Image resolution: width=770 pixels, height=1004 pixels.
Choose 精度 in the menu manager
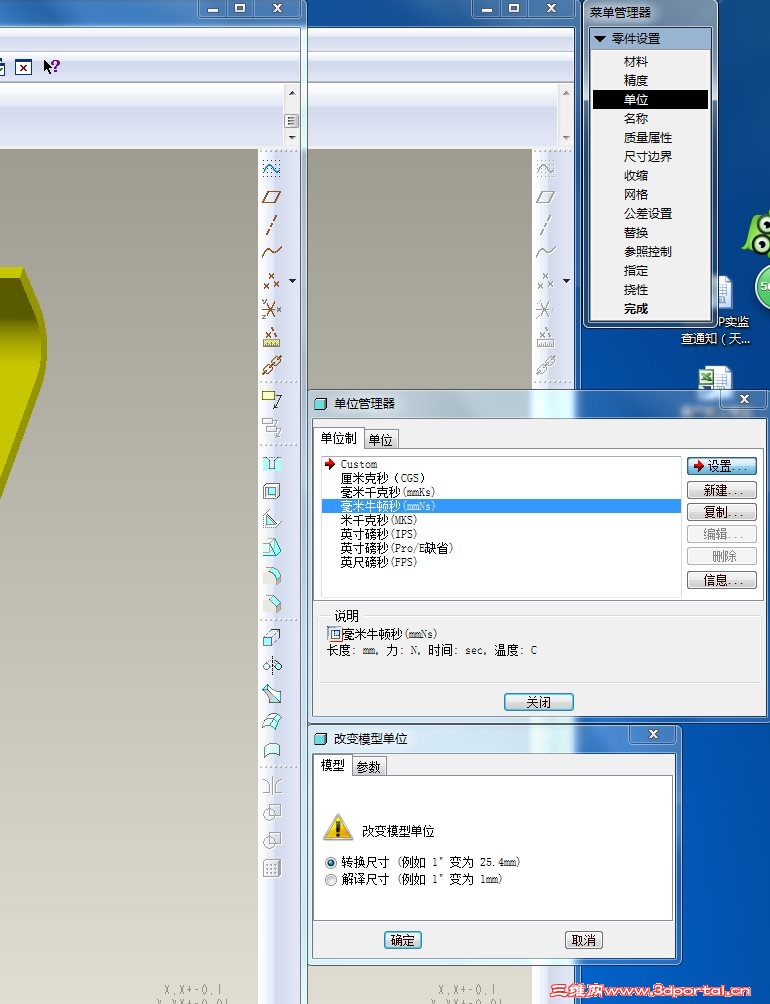coord(636,81)
